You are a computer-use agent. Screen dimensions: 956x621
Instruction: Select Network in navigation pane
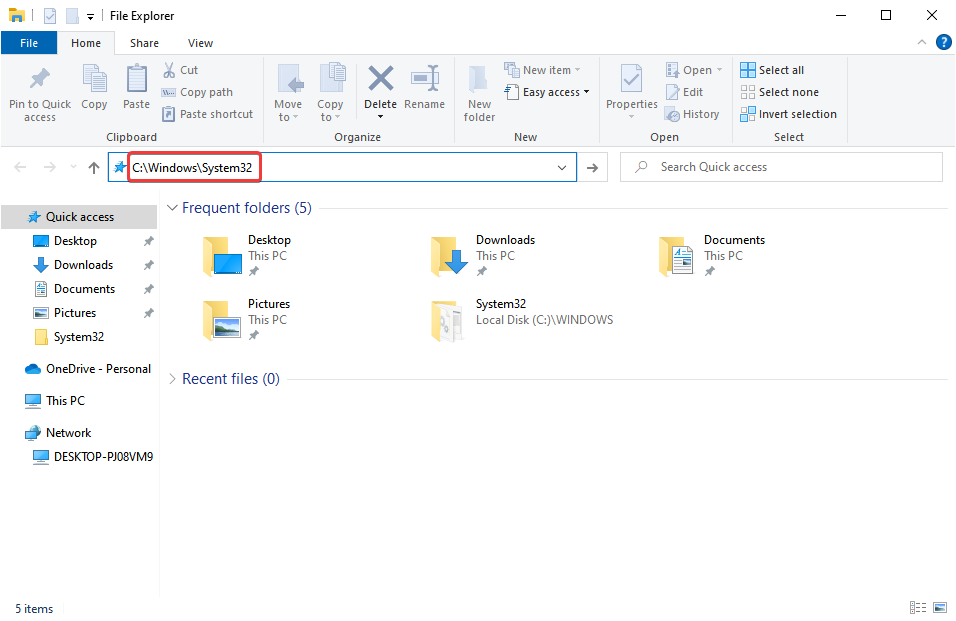point(69,433)
